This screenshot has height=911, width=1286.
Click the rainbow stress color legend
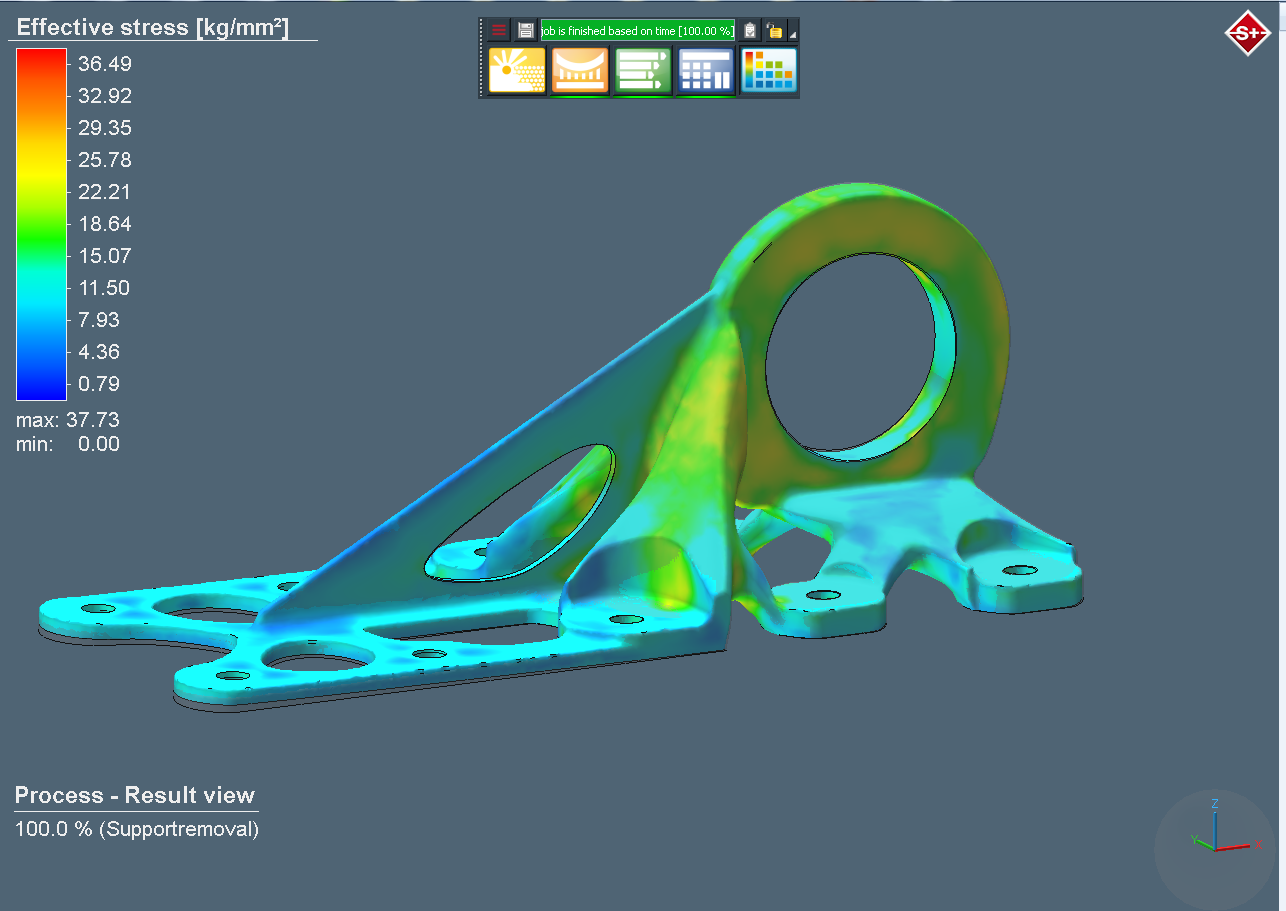click(40, 225)
